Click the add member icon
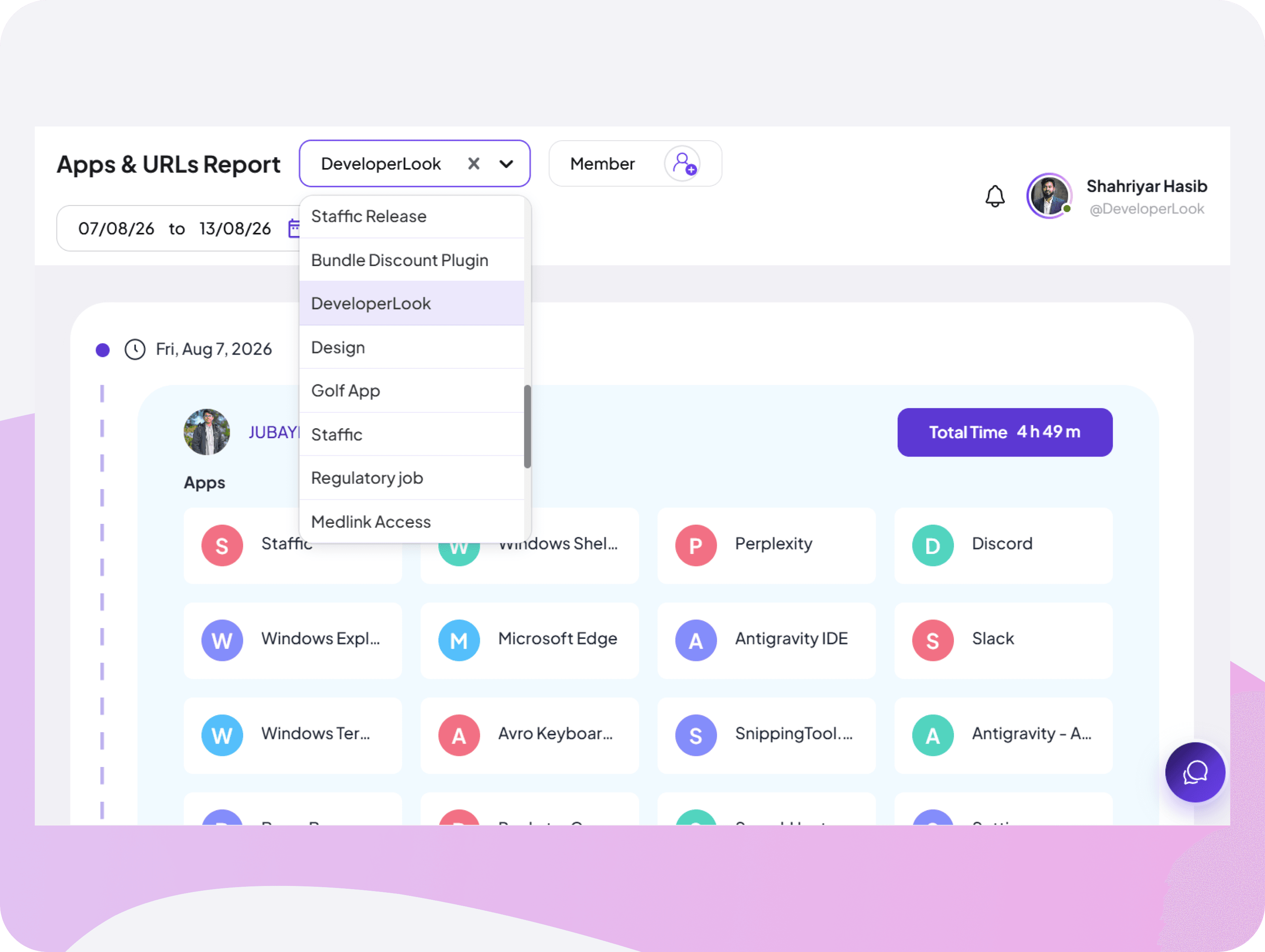The width and height of the screenshot is (1265, 952). pyautogui.click(x=683, y=164)
